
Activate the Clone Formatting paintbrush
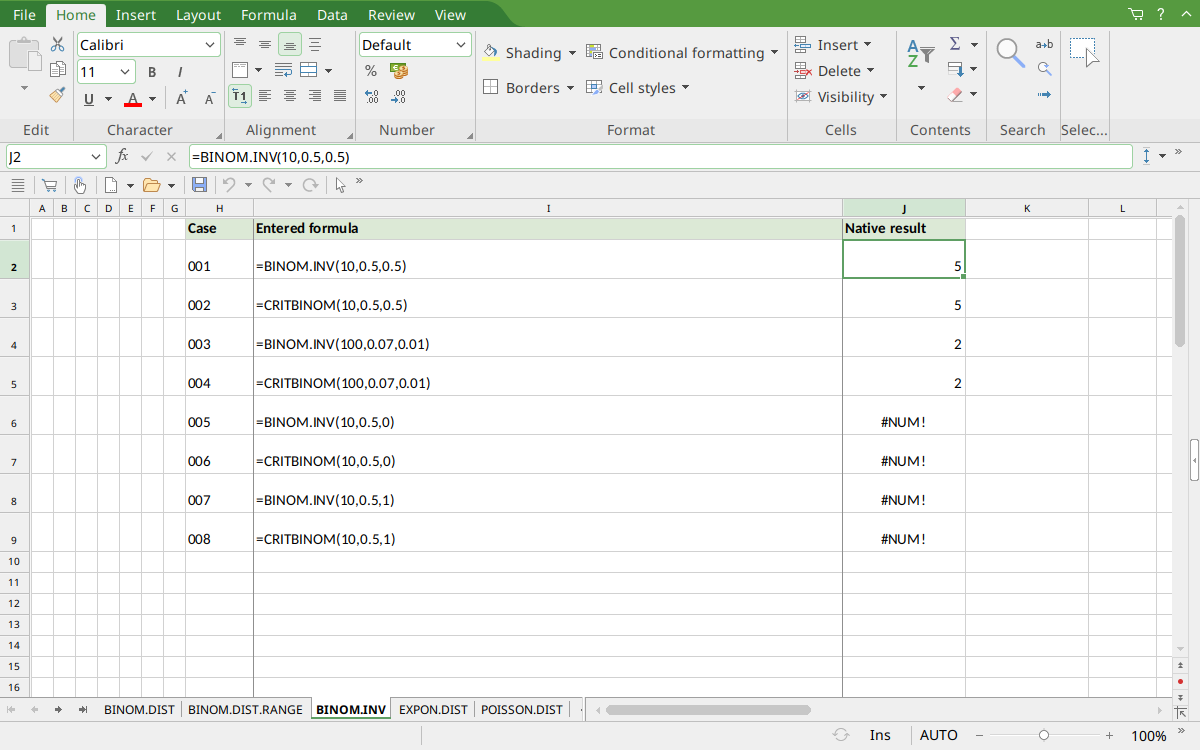point(57,95)
